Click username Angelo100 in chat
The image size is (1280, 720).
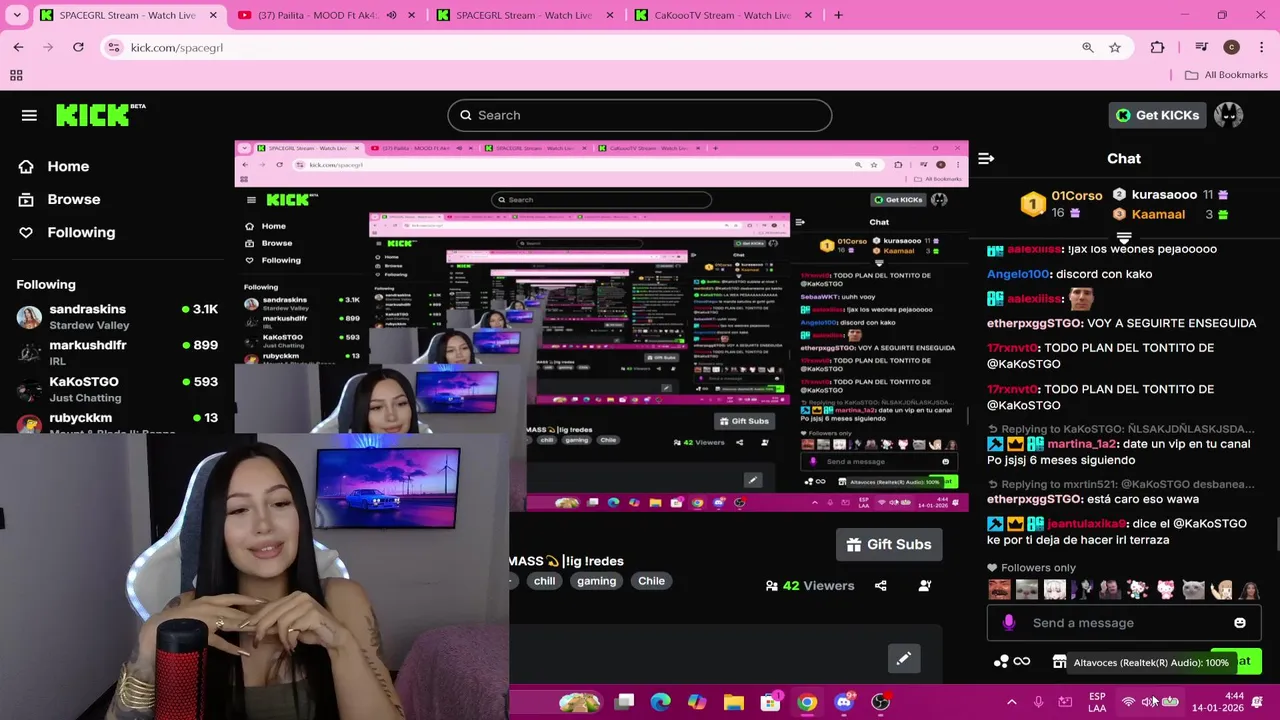coord(1018,274)
